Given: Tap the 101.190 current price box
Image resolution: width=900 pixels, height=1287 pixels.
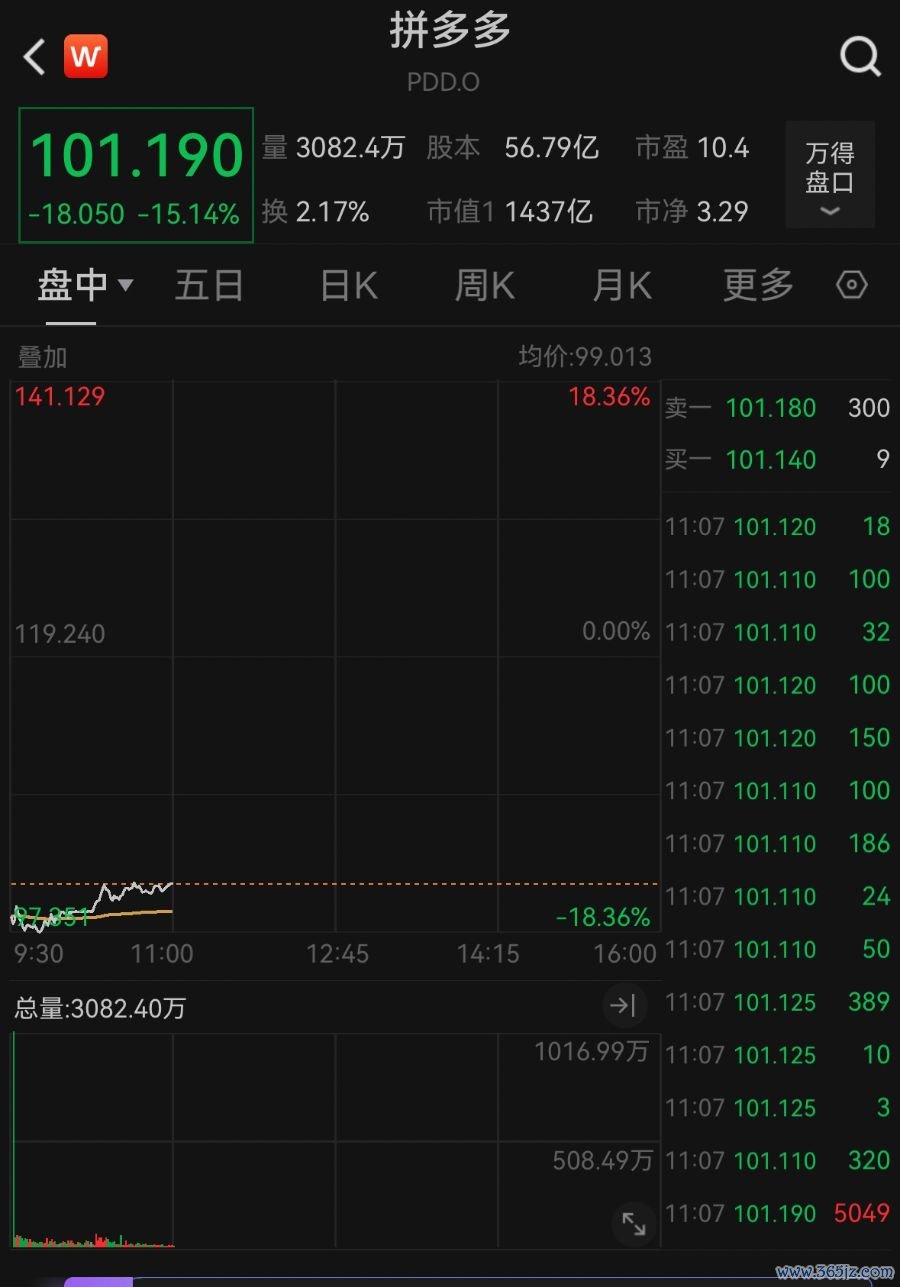Looking at the screenshot, I should (x=136, y=175).
